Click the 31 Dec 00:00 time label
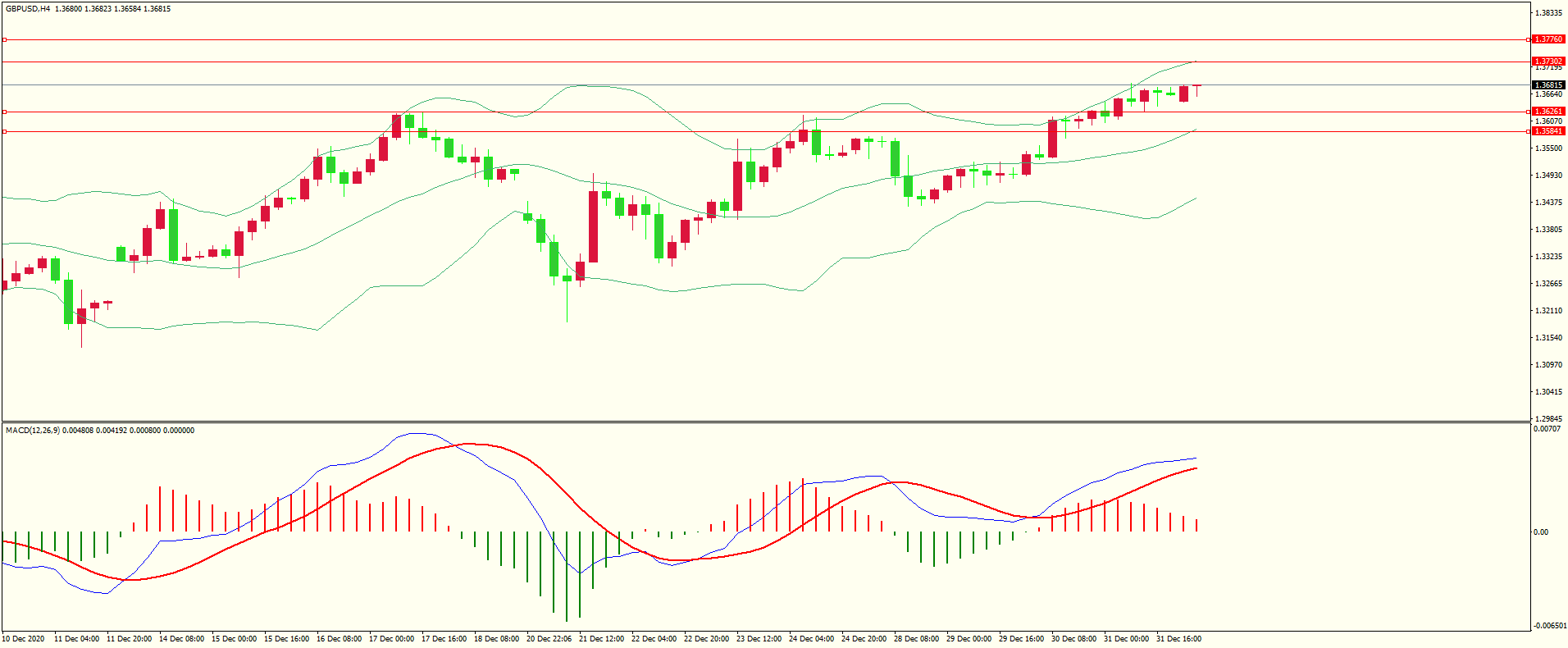 click(1126, 639)
